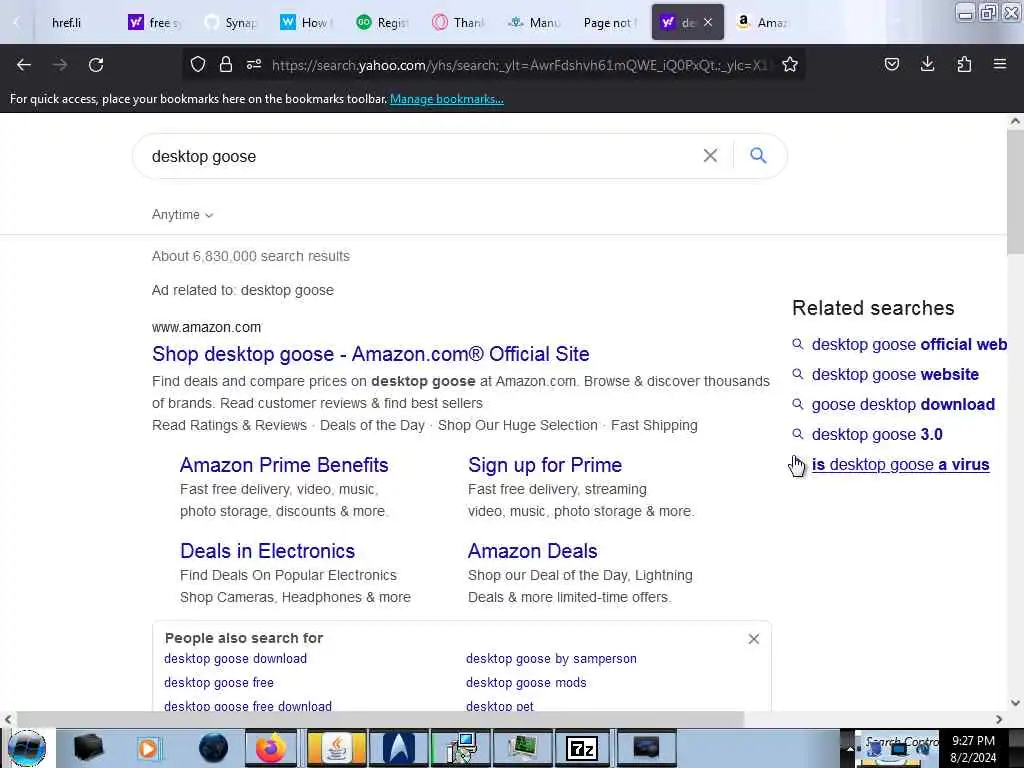The width and height of the screenshot is (1024, 768).
Task: Switch to the Thank tab
Action: [458, 23]
